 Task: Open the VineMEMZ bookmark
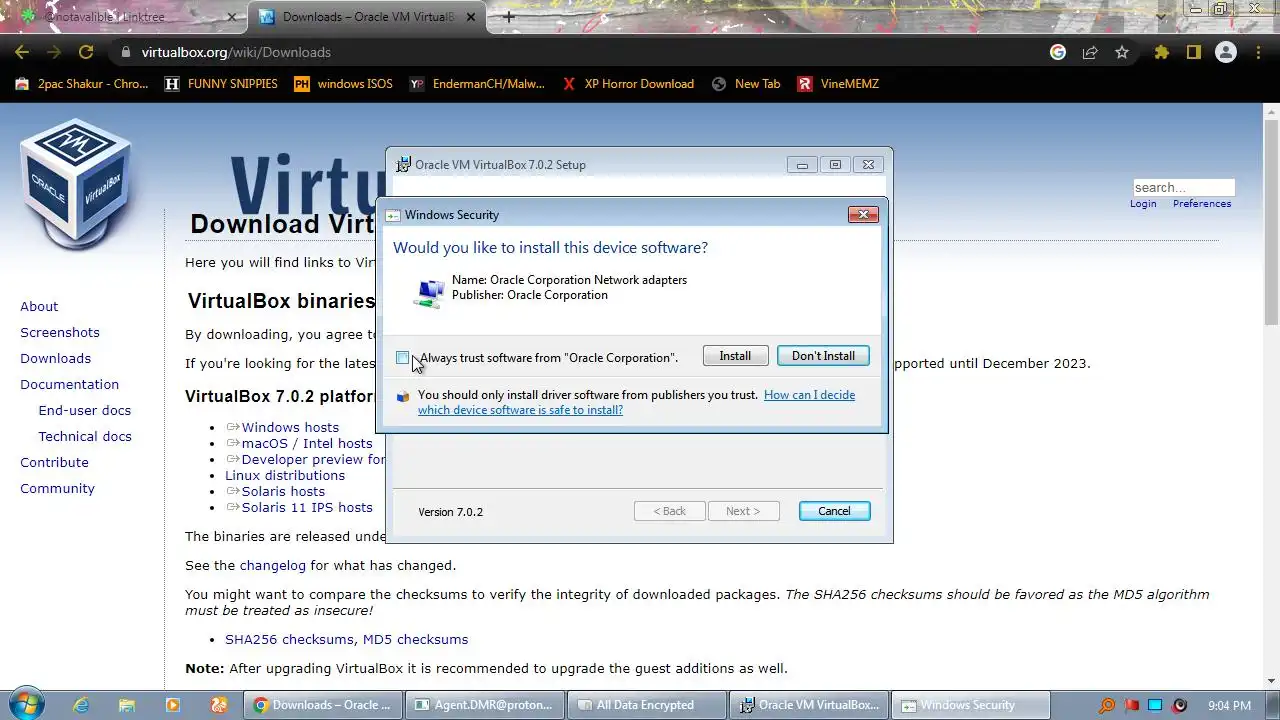[x=838, y=84]
